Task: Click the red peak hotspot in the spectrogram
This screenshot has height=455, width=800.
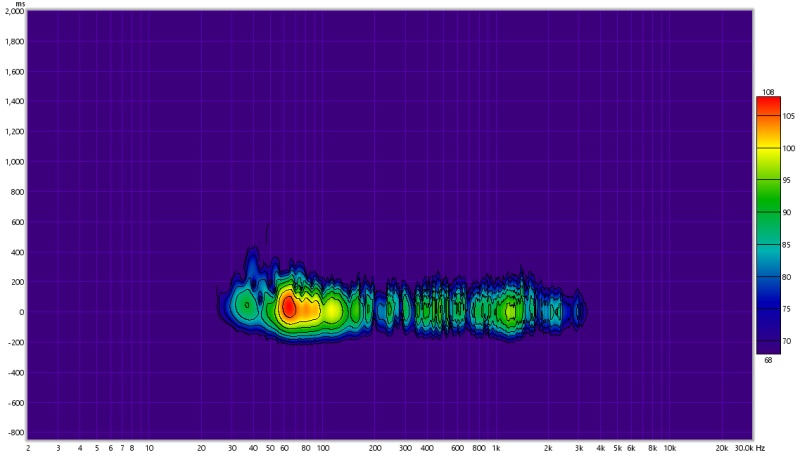Action: point(288,306)
